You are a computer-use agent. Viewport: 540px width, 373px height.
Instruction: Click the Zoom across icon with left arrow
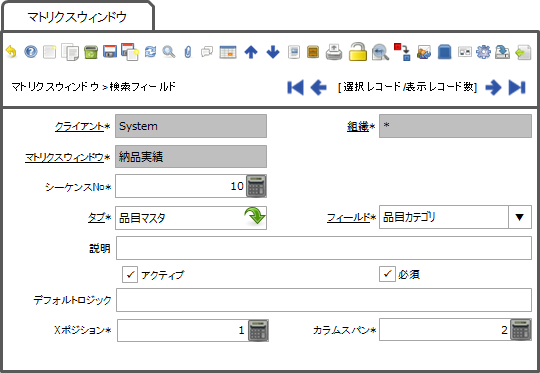click(x=380, y=52)
